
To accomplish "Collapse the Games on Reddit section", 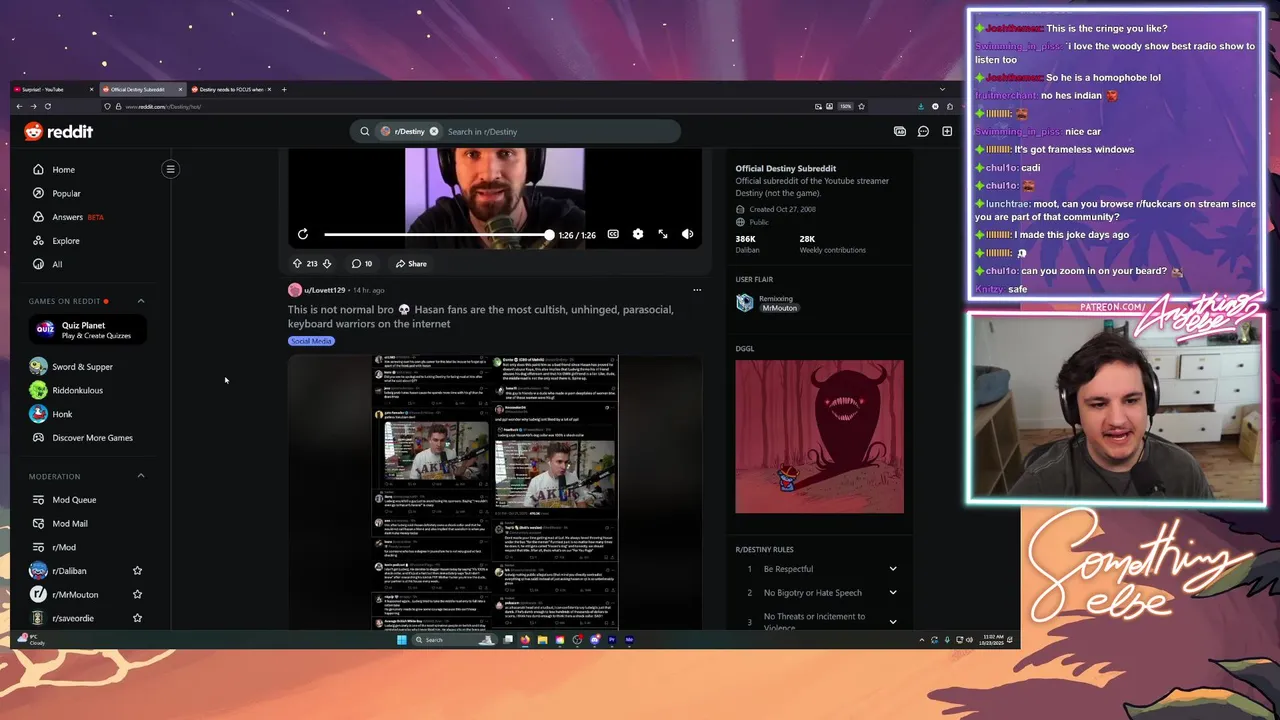I will tap(141, 301).
